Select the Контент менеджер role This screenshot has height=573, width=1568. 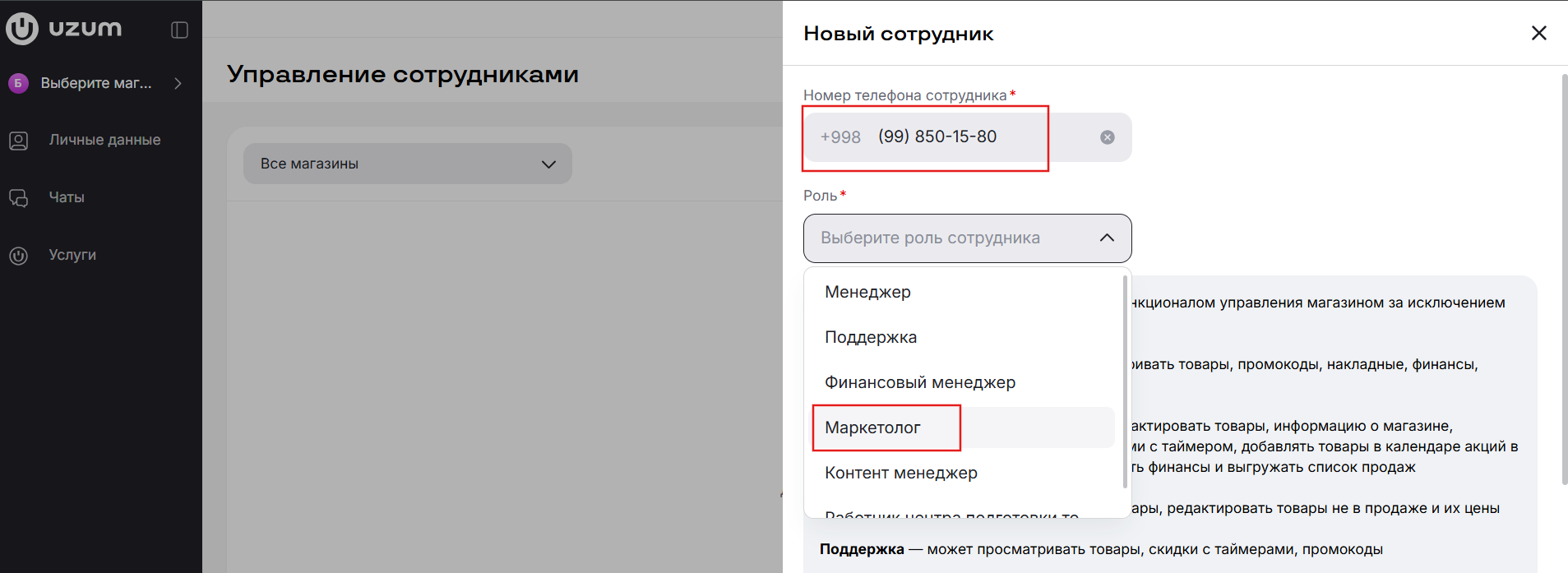click(963, 473)
